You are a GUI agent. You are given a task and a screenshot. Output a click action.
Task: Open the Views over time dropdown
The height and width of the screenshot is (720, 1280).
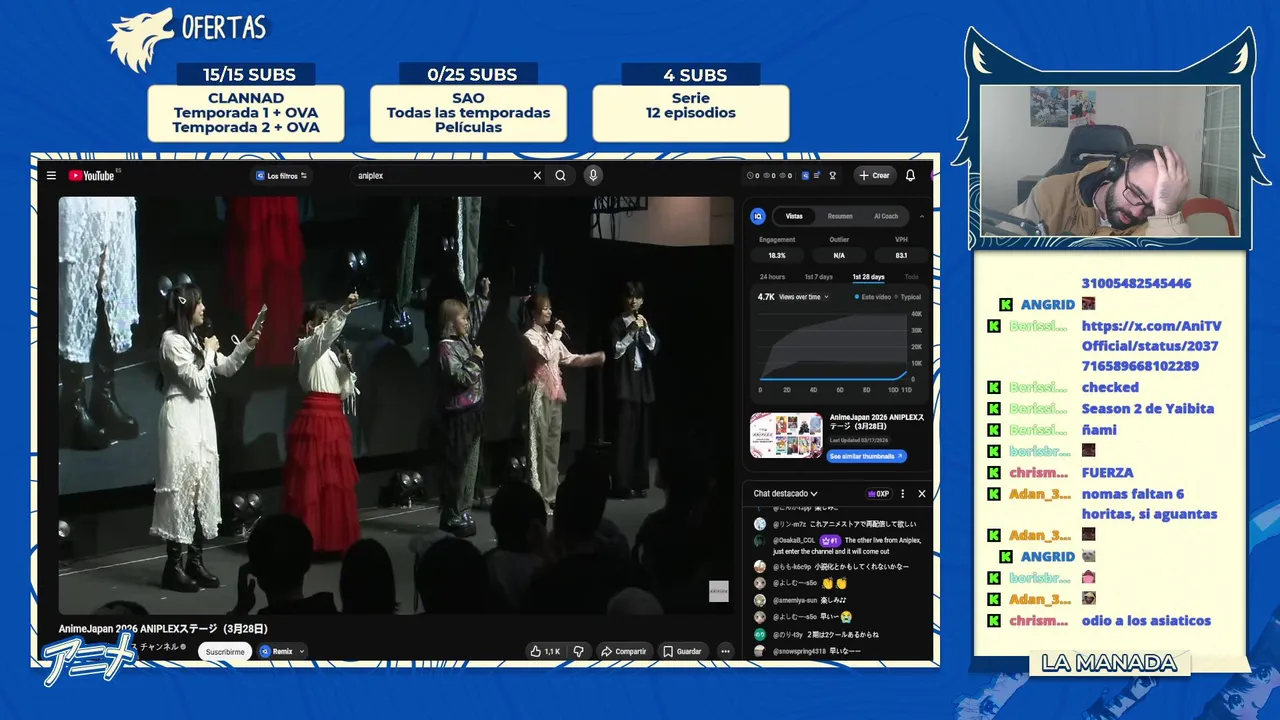tap(803, 297)
